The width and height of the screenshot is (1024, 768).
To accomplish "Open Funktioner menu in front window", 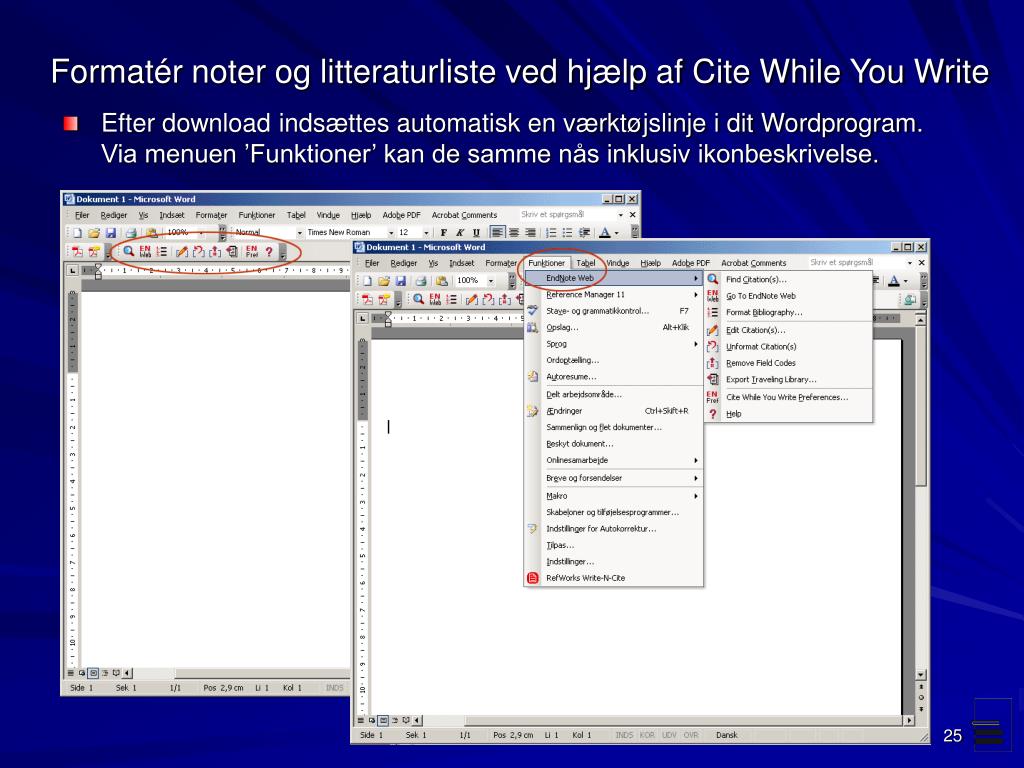I will (x=547, y=263).
